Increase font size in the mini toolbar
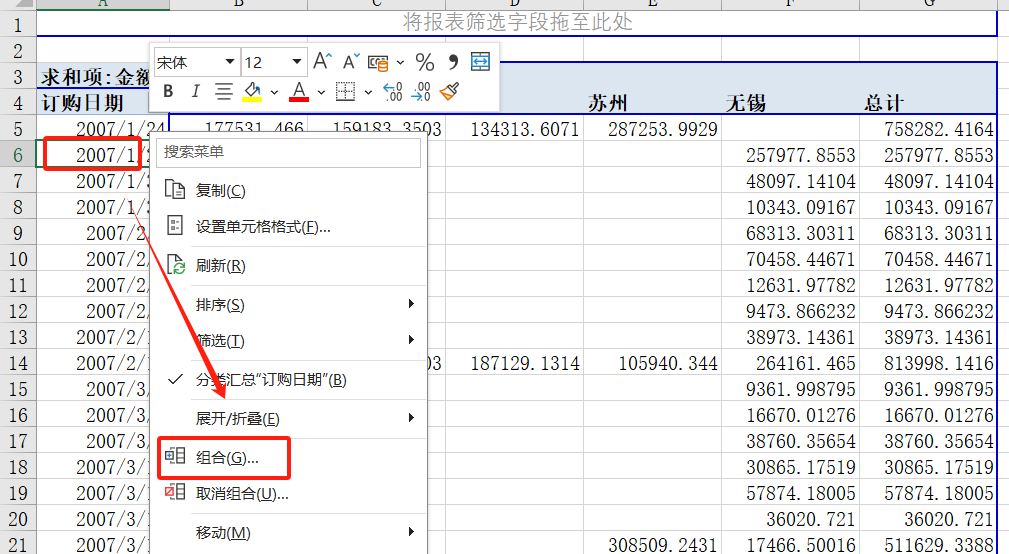This screenshot has width=1009, height=554. tap(322, 62)
